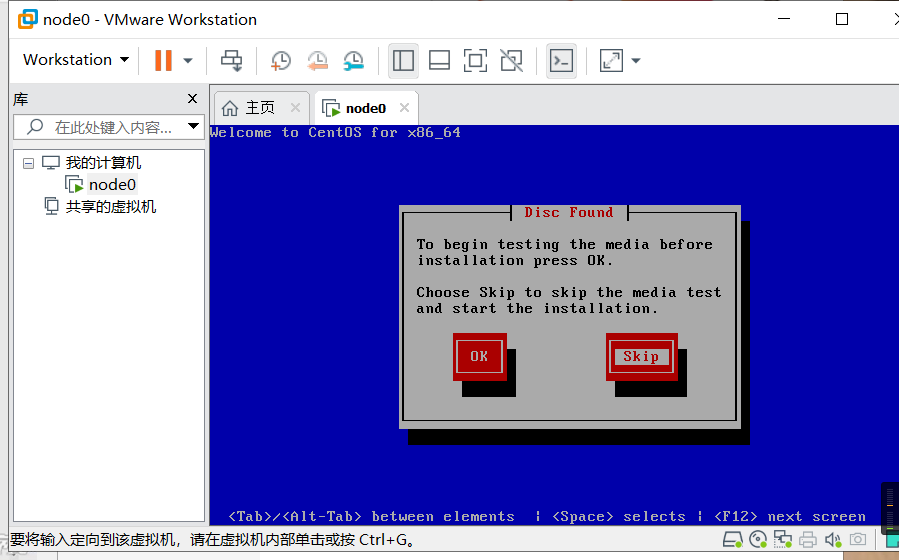Click the camera device status icon
Viewport: 899px width, 560px height.
(858, 539)
